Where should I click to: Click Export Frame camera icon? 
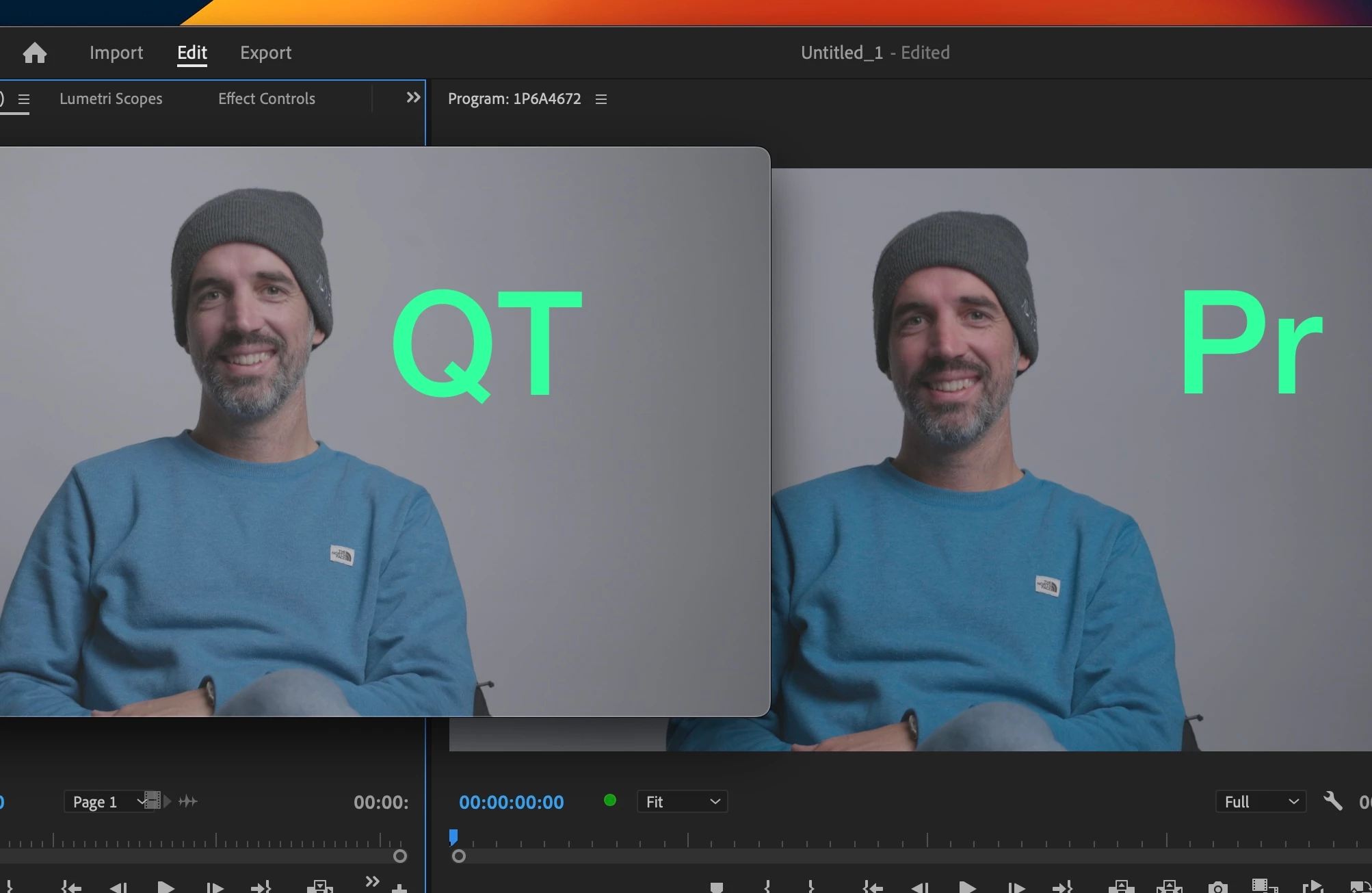pyautogui.click(x=1217, y=887)
